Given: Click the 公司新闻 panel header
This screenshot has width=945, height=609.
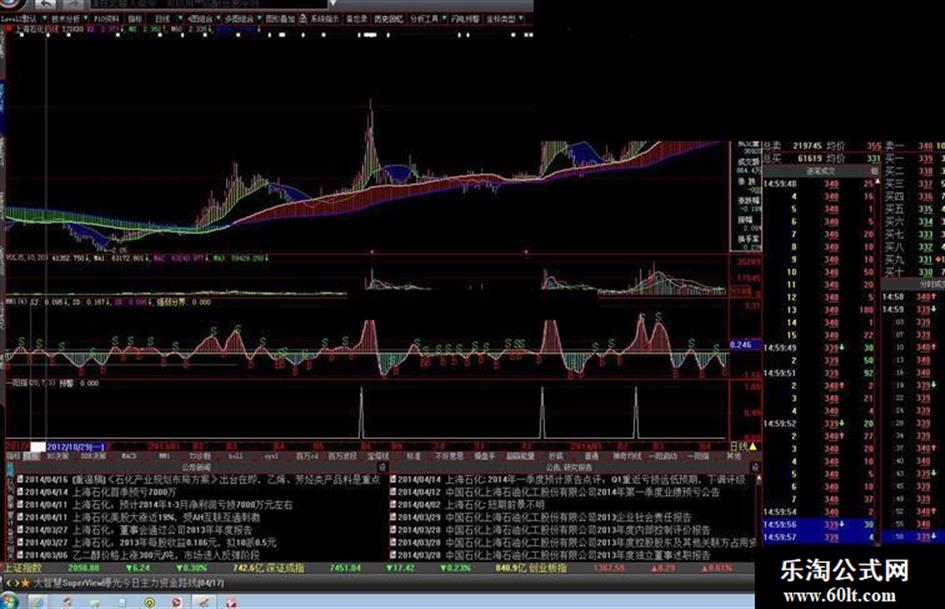Looking at the screenshot, I should 196,467.
